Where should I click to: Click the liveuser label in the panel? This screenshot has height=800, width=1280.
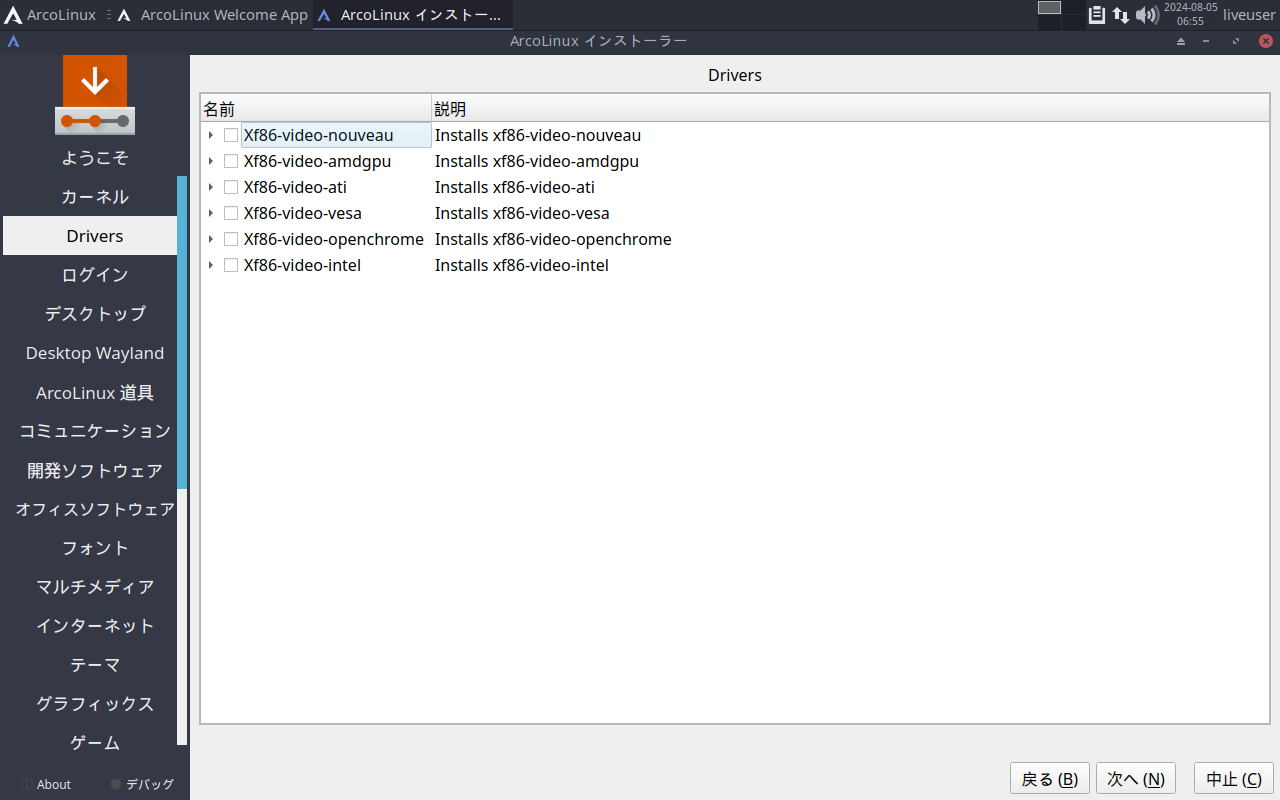click(1249, 15)
